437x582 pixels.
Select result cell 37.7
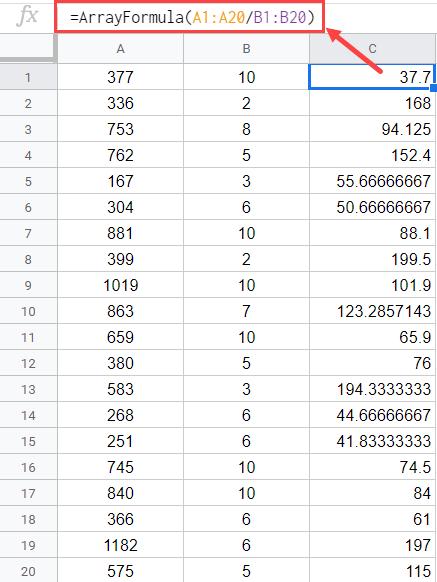[x=372, y=77]
